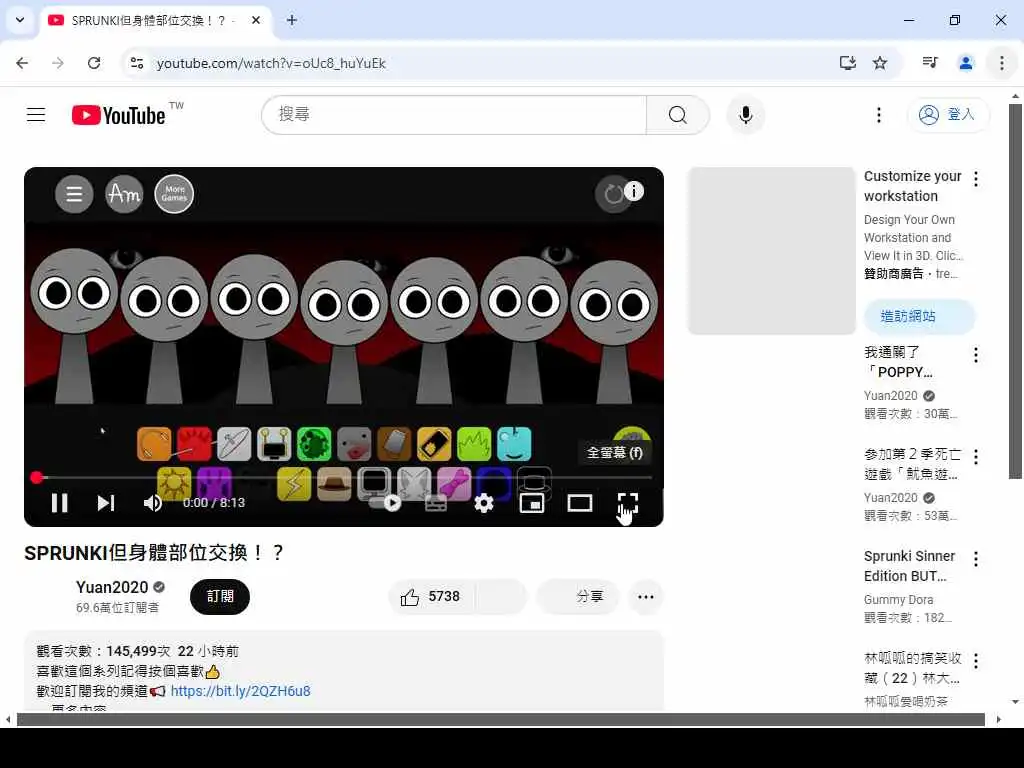This screenshot has height=768, width=1024.
Task: Open Chrome profile icon
Action: pyautogui.click(x=966, y=63)
